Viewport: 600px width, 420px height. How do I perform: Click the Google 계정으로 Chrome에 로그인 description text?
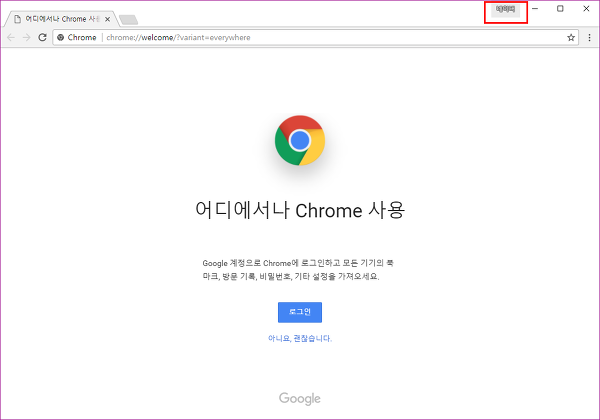(x=298, y=270)
